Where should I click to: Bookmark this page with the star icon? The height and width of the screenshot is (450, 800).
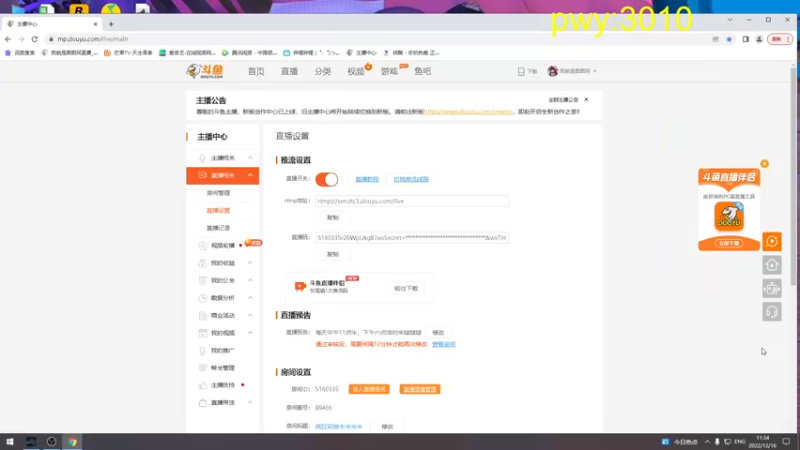729,39
